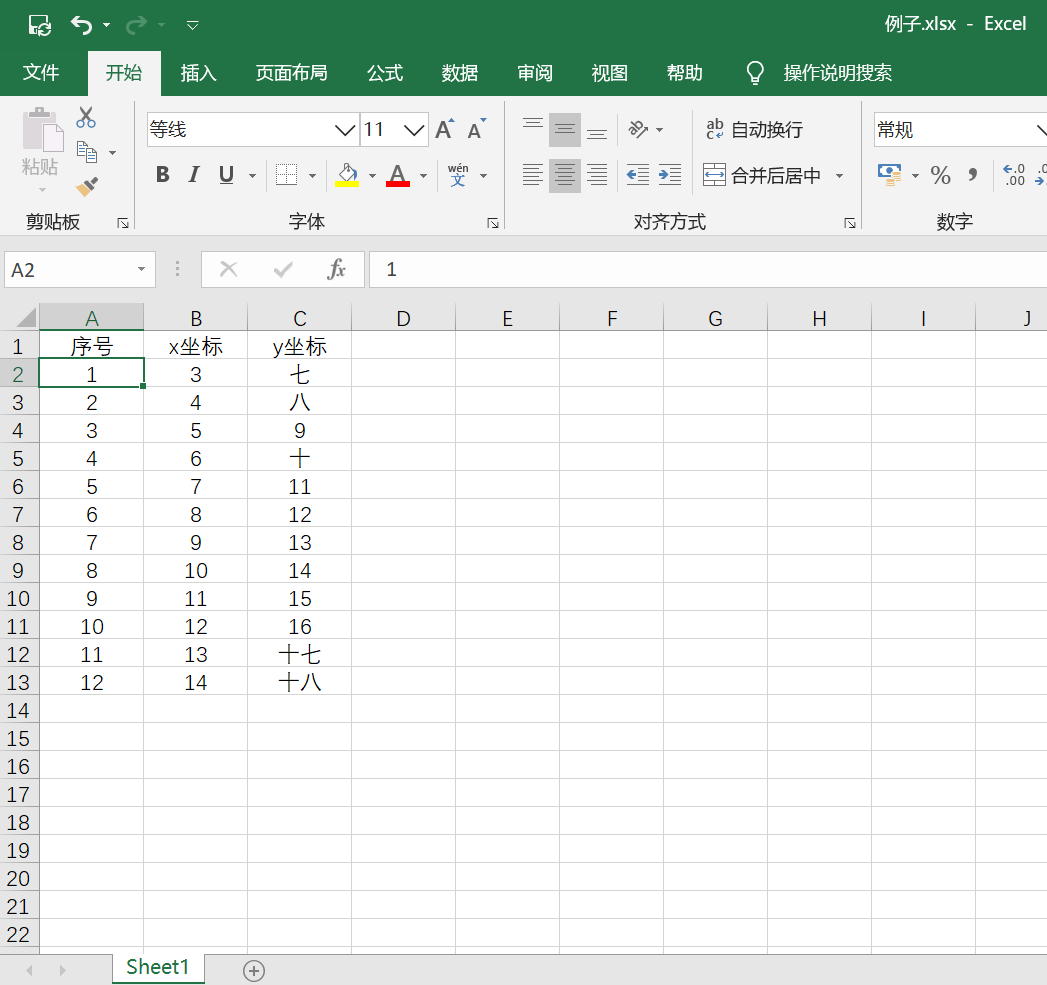Open the 文件 menu
This screenshot has height=985, width=1047.
(x=41, y=72)
